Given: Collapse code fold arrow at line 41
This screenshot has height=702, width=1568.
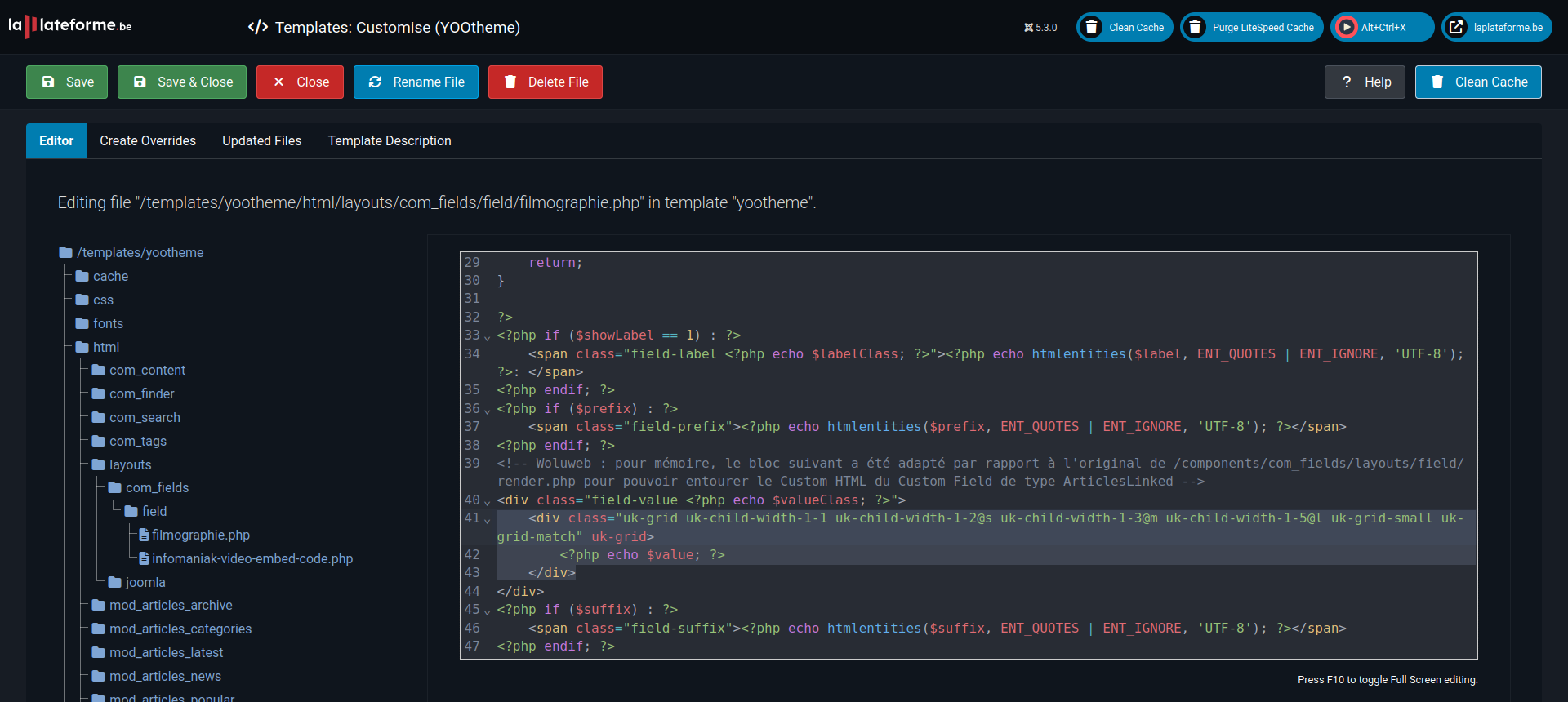Looking at the screenshot, I should click(x=488, y=520).
